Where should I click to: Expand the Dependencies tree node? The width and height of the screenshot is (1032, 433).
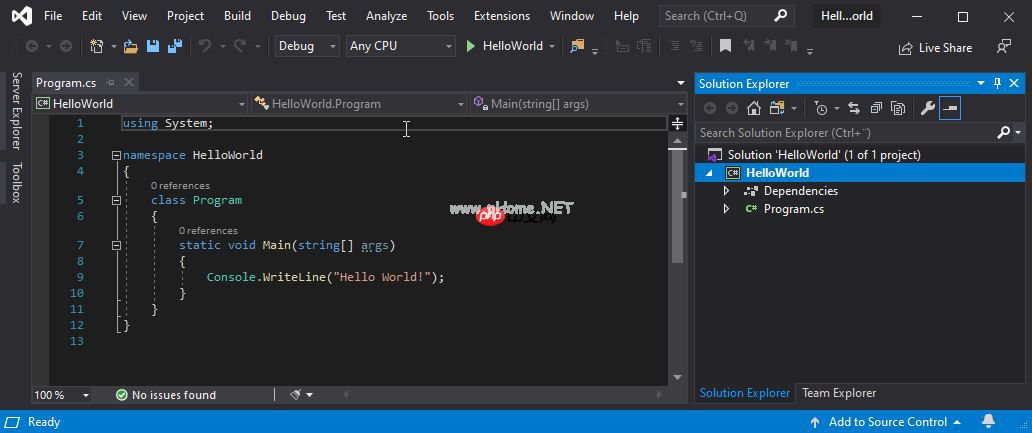click(727, 191)
